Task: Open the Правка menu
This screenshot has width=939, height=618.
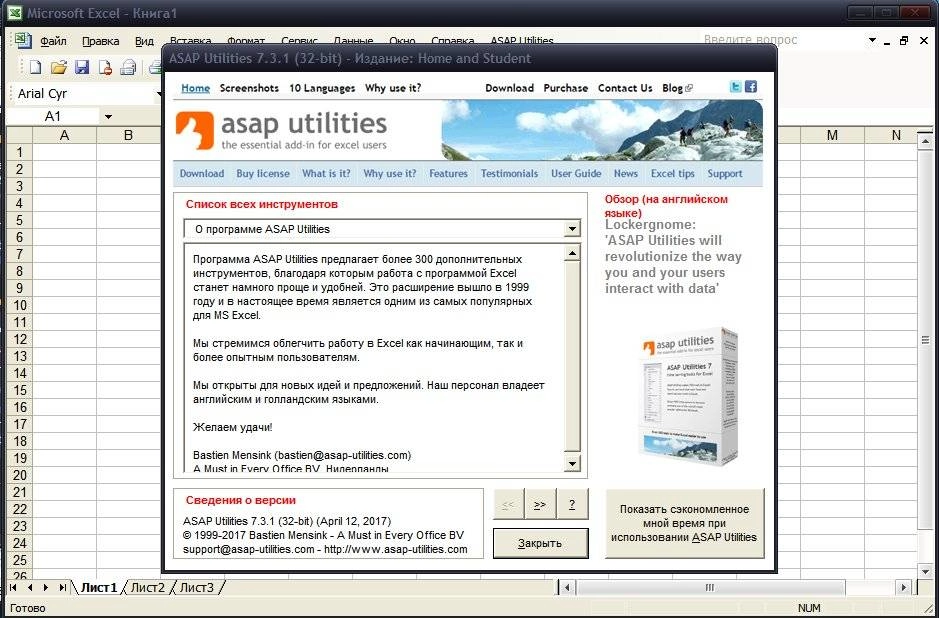Action: [101, 41]
